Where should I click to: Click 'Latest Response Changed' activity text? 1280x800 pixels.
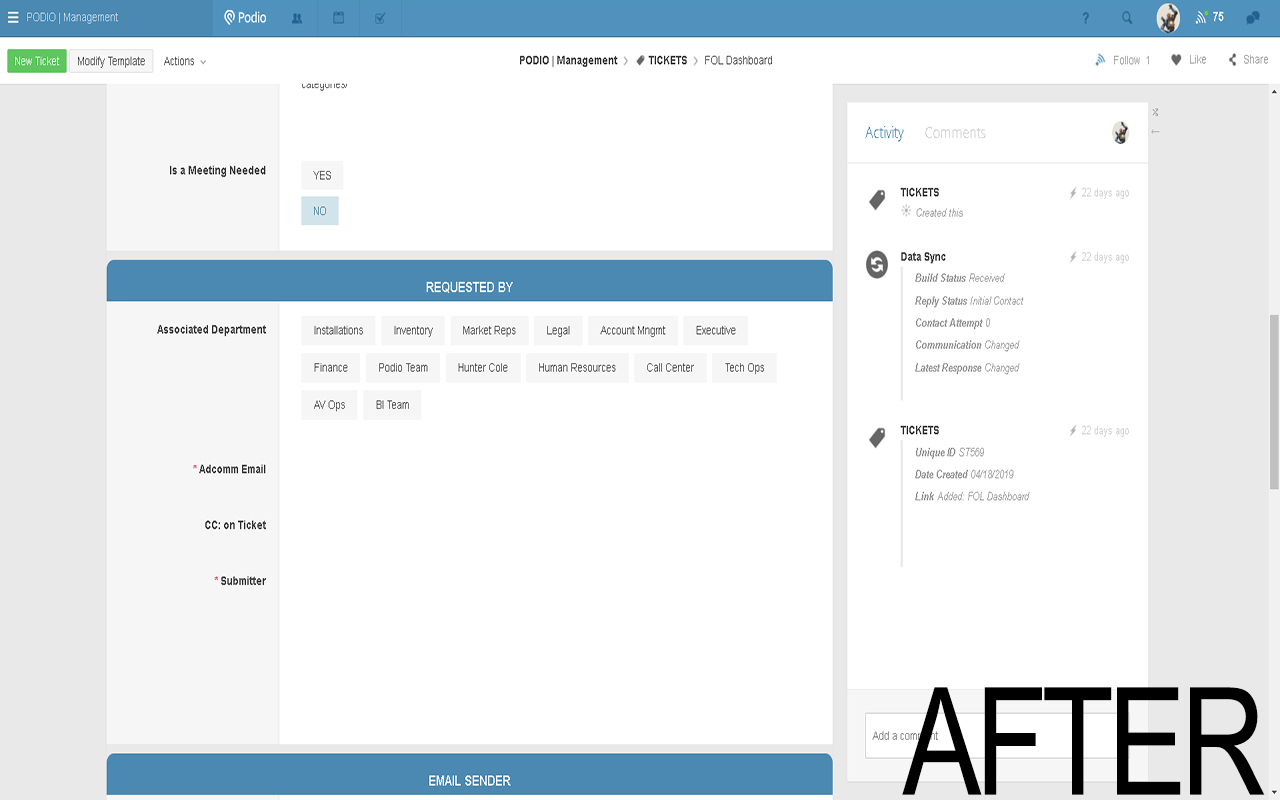tap(967, 368)
